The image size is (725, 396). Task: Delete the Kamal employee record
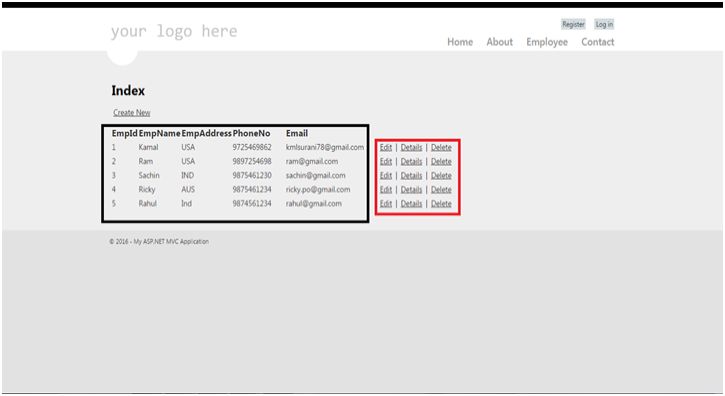[441, 148]
